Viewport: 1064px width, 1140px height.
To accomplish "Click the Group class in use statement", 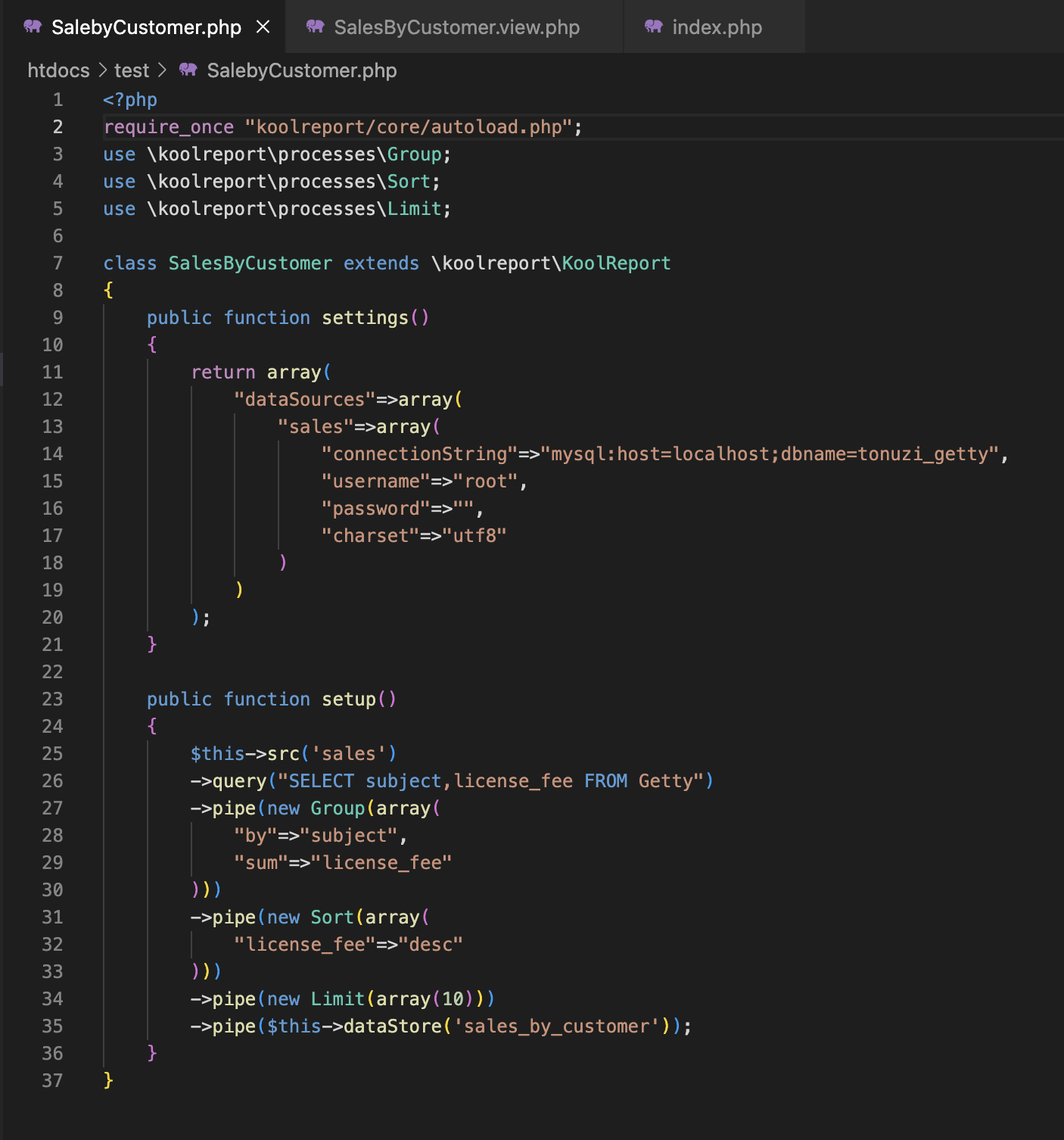I will [414, 154].
